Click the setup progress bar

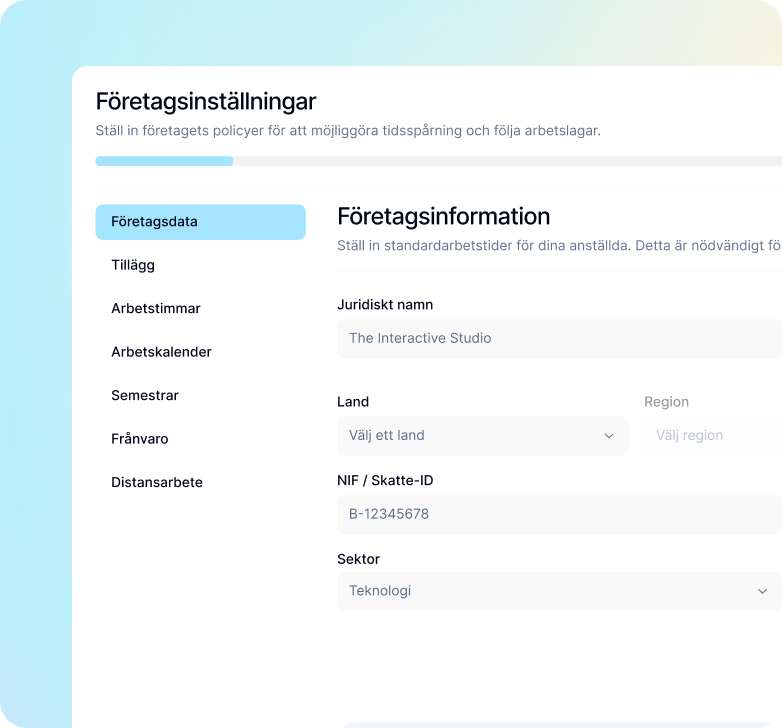point(439,161)
